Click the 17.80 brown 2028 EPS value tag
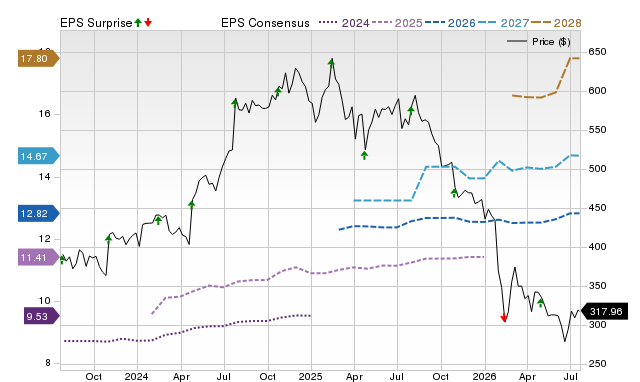The image size is (640, 382). (38, 59)
